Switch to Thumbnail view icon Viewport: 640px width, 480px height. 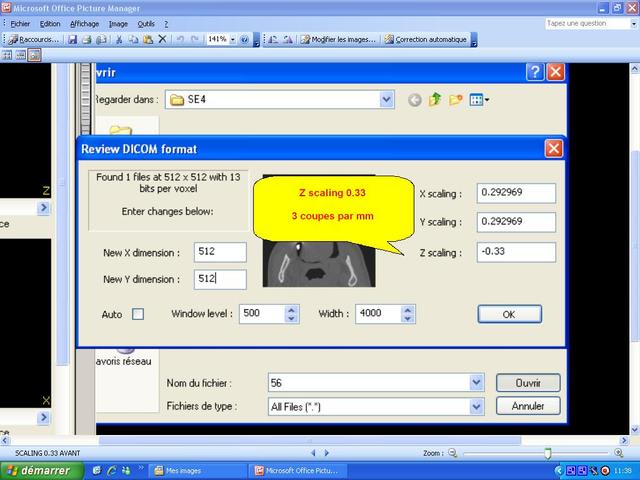coord(7,55)
